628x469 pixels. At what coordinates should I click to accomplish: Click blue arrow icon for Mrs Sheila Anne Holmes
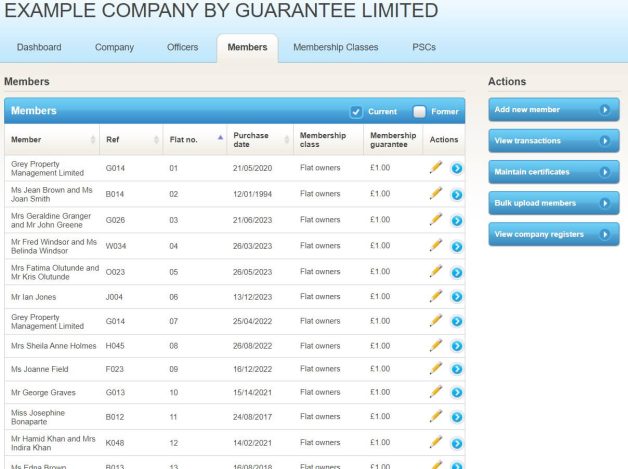(x=457, y=346)
